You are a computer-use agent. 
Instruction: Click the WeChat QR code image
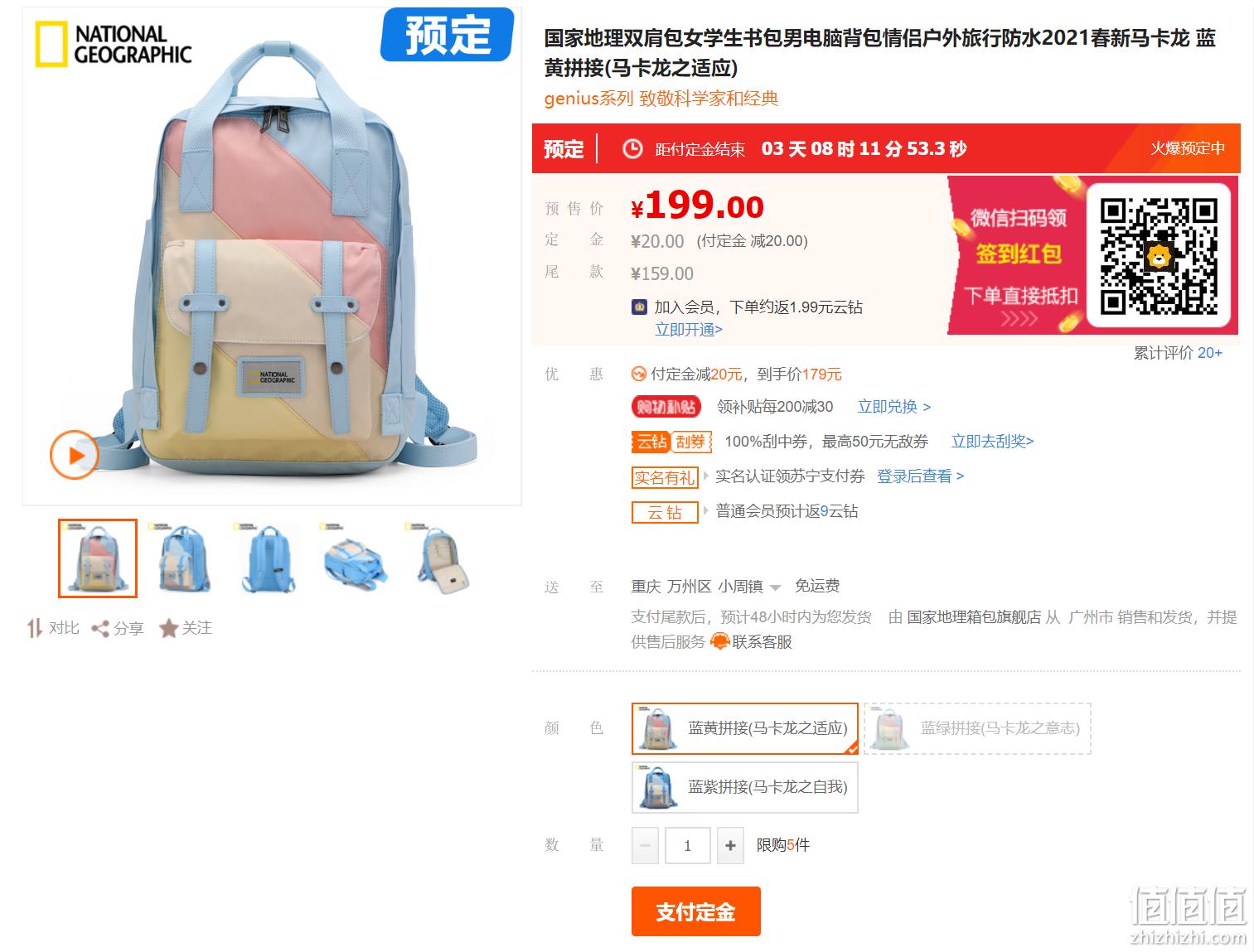(x=1159, y=256)
